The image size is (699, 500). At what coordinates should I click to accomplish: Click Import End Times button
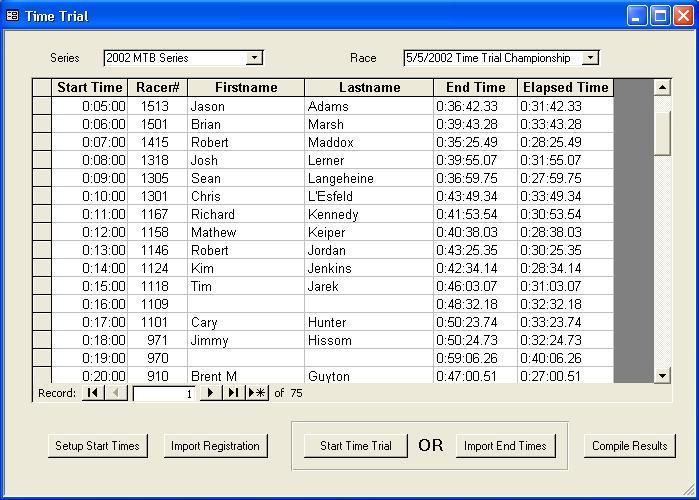pyautogui.click(x=505, y=446)
